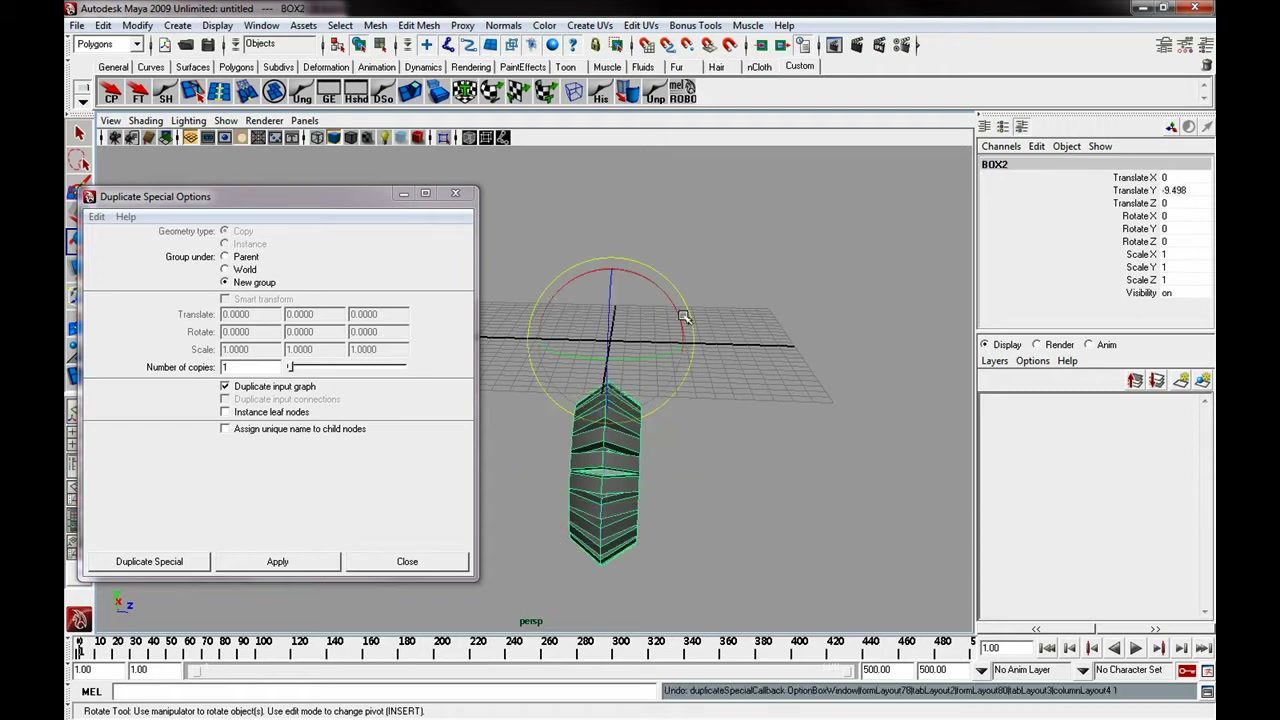Select Display layer radio button
The width and height of the screenshot is (1280, 720).
click(x=984, y=345)
